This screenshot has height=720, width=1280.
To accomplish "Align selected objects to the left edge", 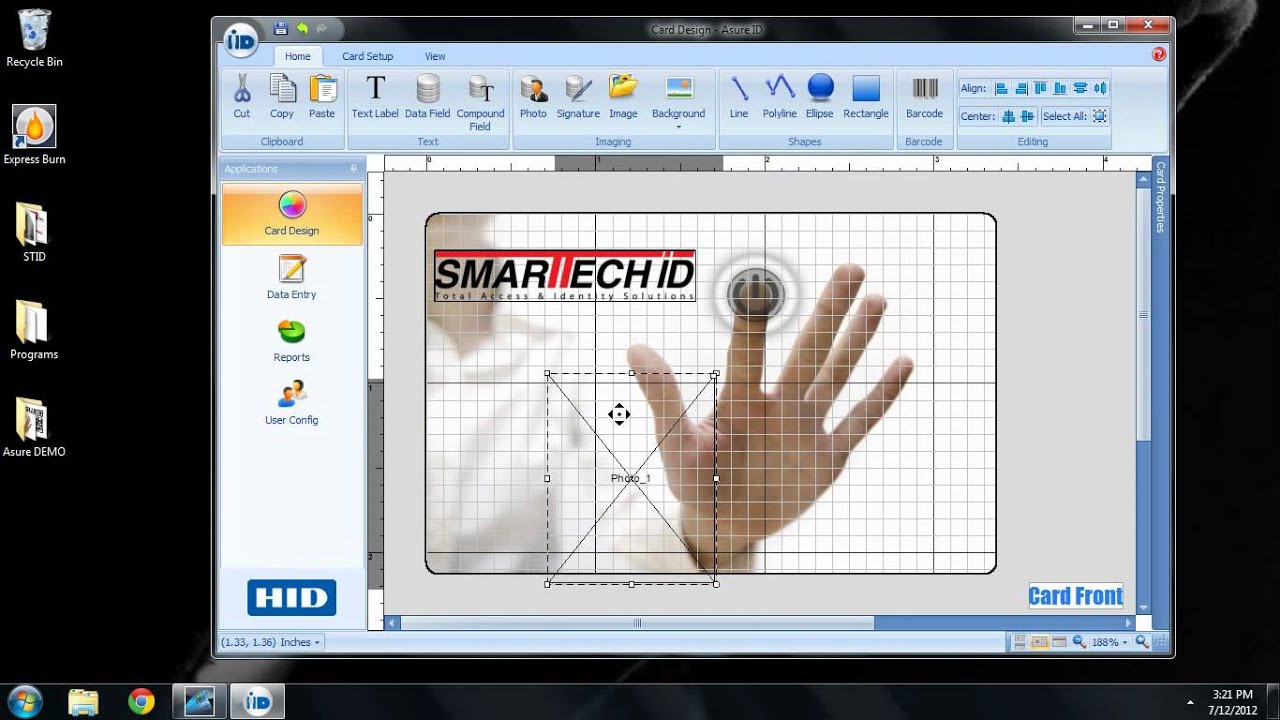I will click(1001, 88).
